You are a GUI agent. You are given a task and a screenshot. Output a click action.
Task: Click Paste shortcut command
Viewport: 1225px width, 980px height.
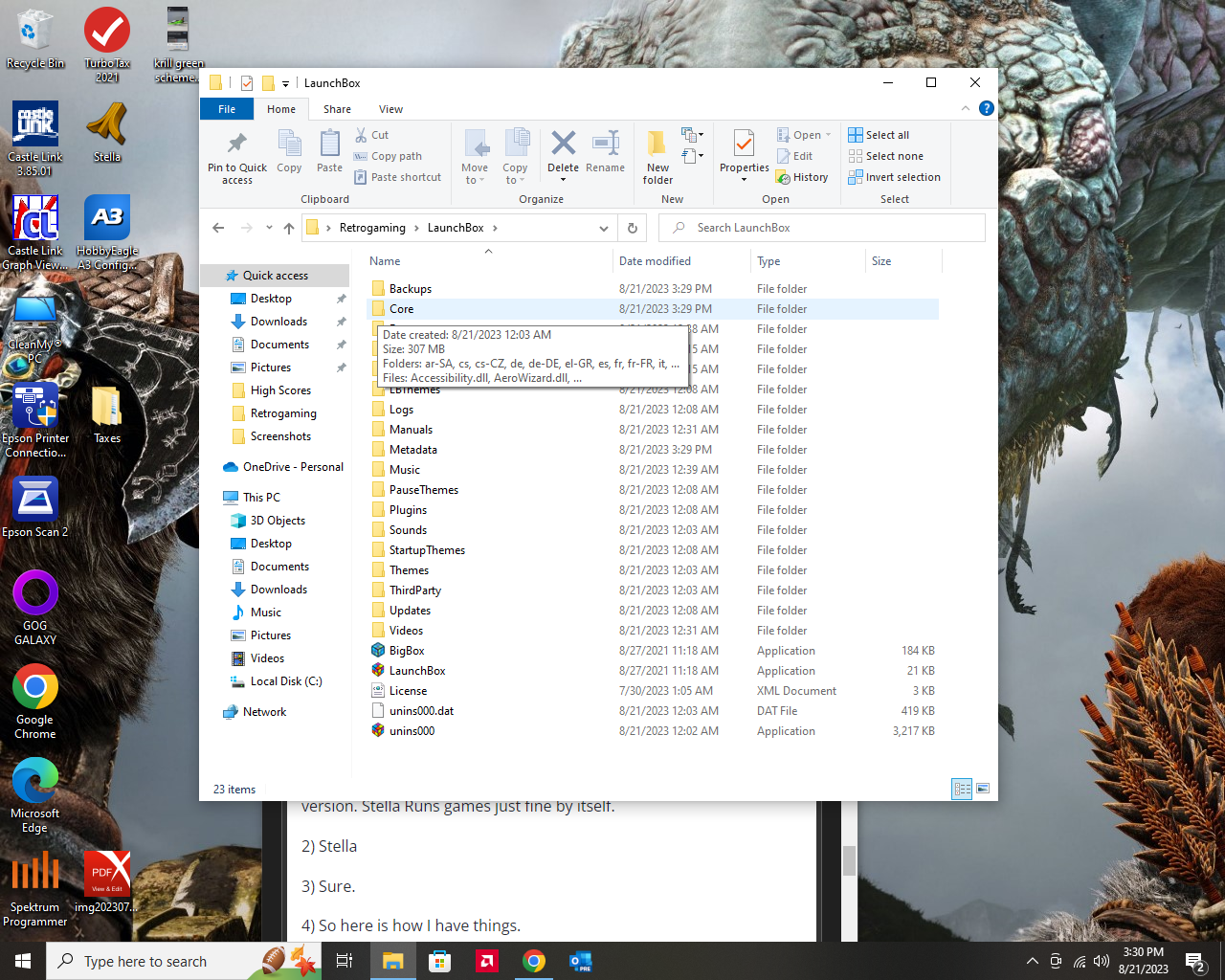pos(397,177)
